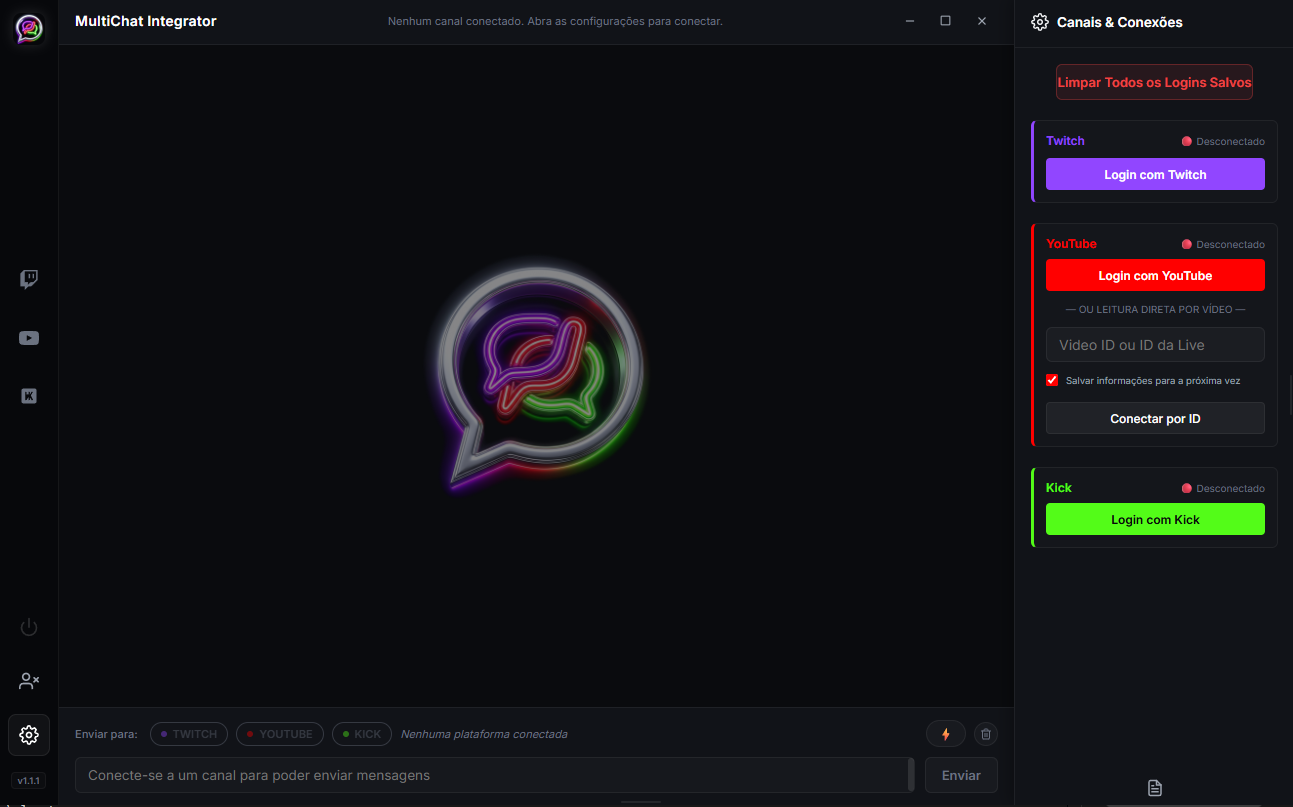This screenshot has height=807, width=1293.
Task: Click the v1.1.1 version badge
Action: coord(29,780)
